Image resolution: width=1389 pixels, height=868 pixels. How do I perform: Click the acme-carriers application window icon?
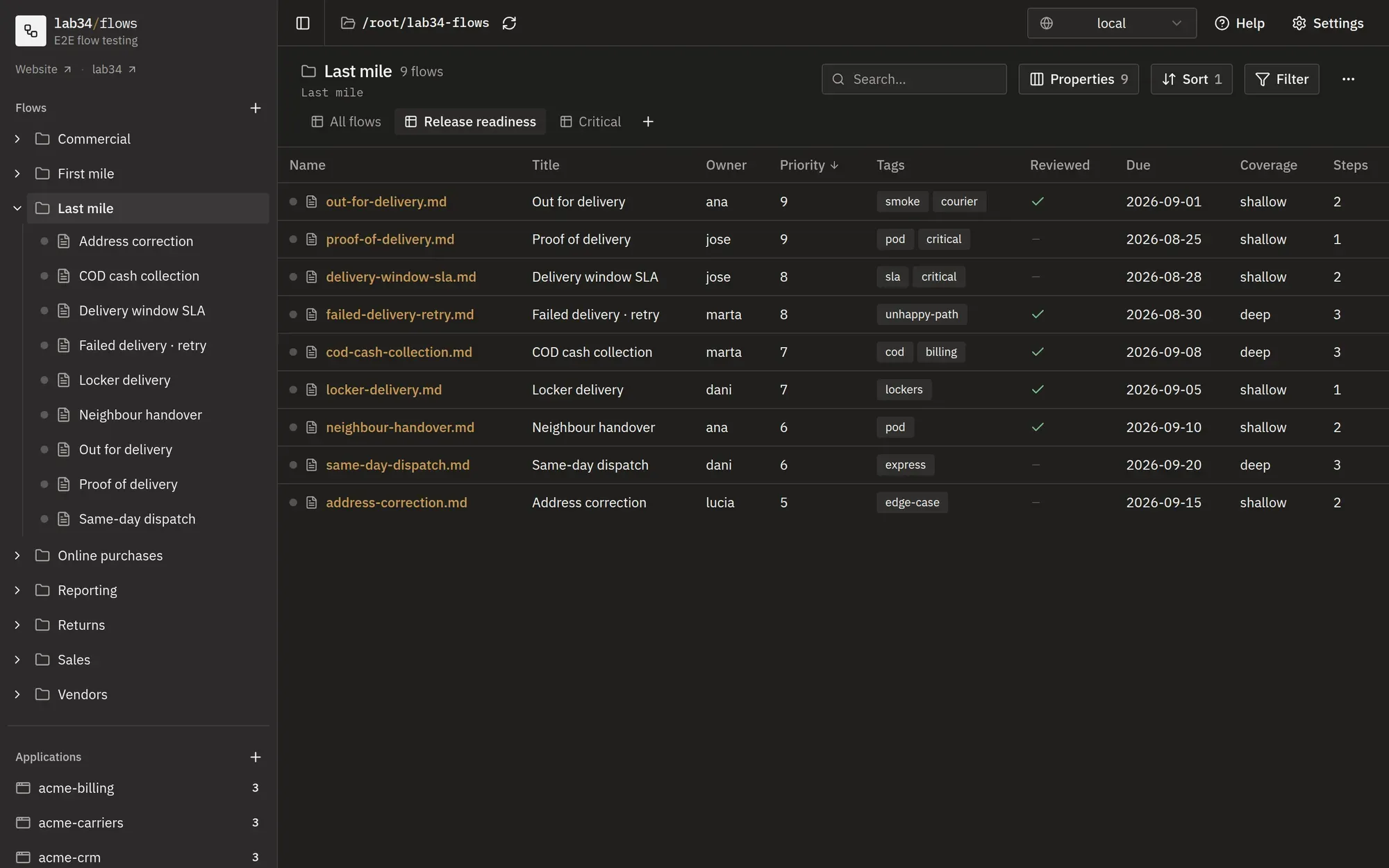coord(23,822)
